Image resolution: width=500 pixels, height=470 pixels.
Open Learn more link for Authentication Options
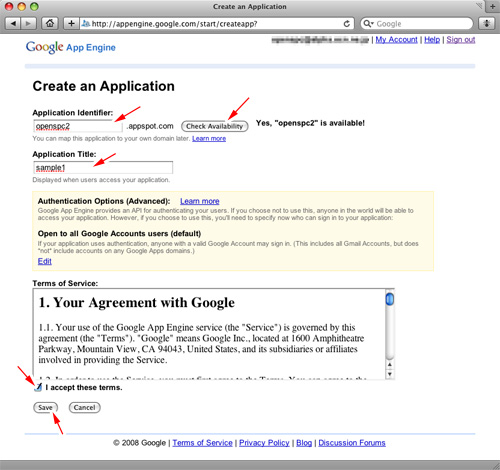200,201
